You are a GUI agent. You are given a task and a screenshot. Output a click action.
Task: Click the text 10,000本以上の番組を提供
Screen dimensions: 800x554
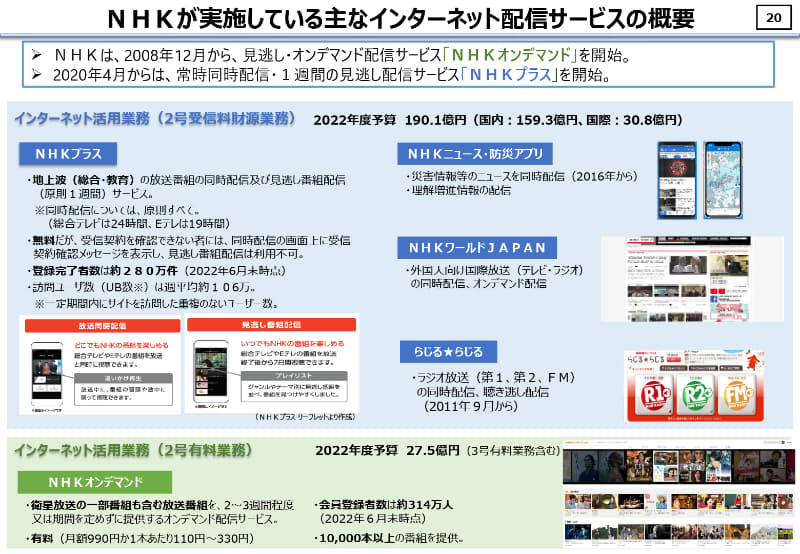point(391,538)
